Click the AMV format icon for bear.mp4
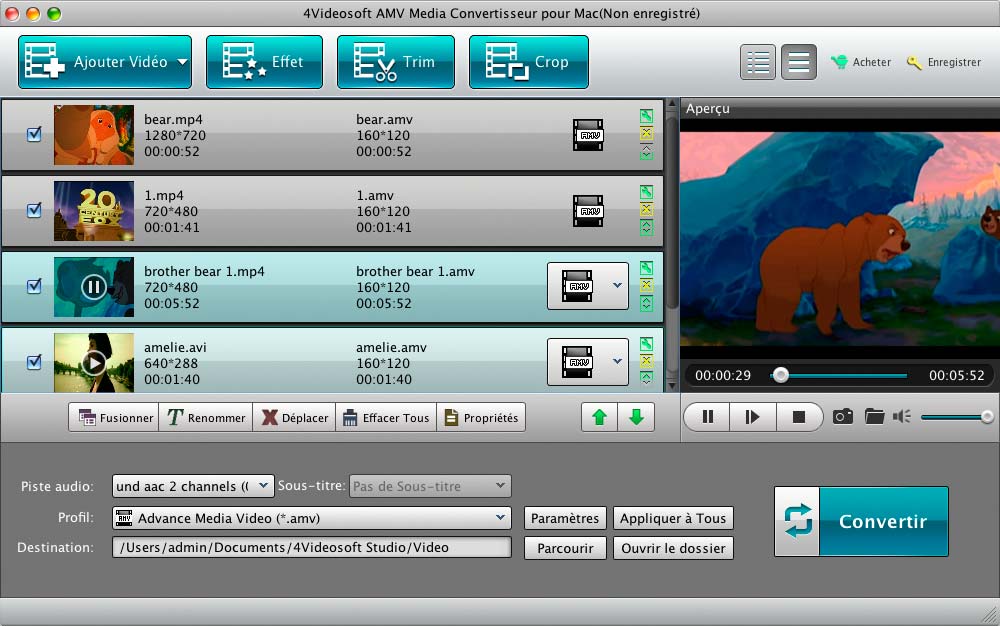This screenshot has height=626, width=1000. tap(588, 135)
